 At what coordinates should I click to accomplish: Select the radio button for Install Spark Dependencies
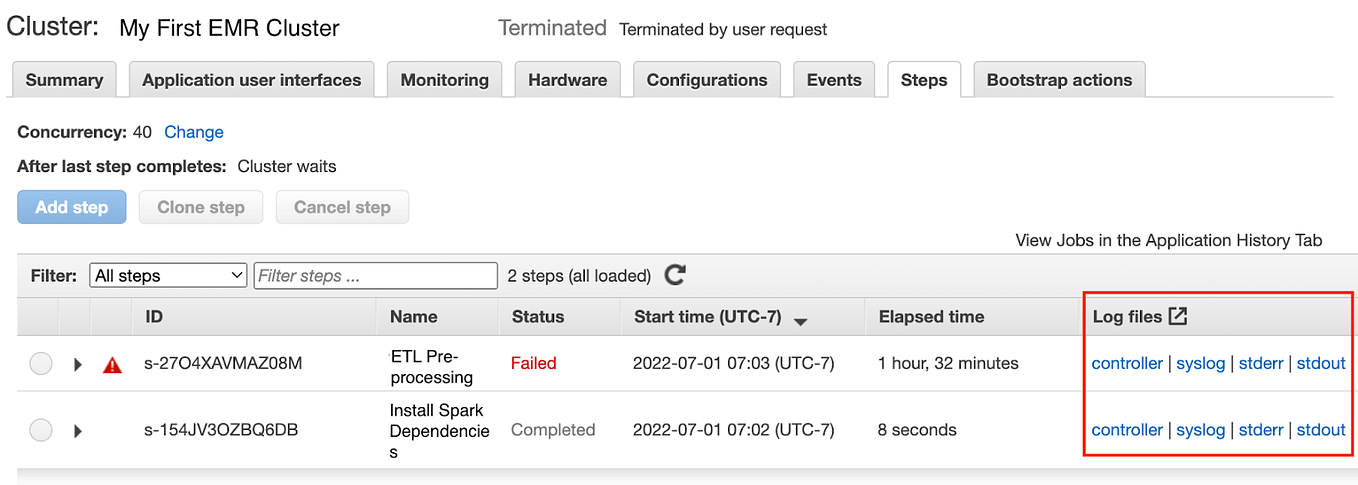[x=41, y=430]
